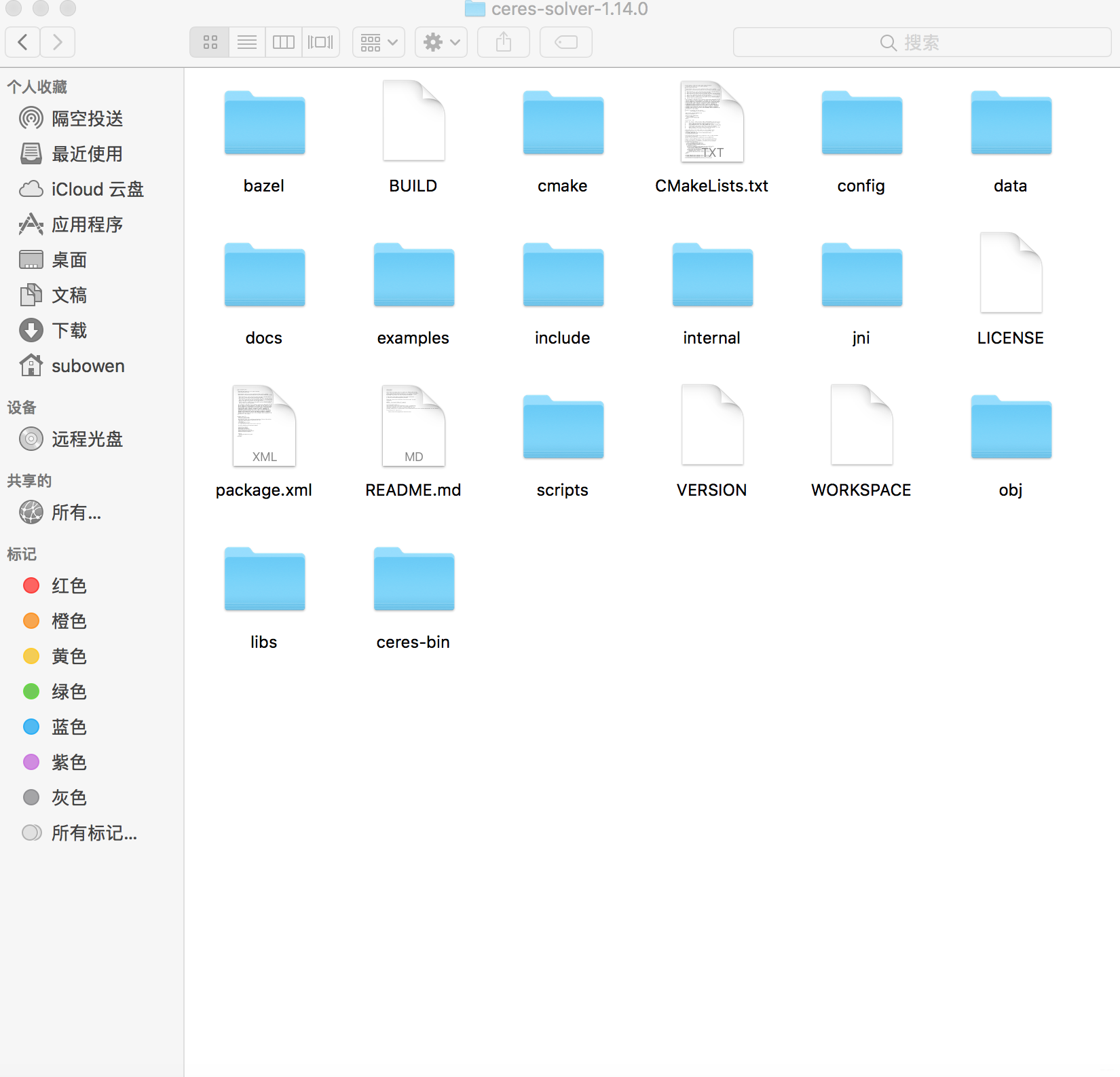Select the VERSION file
The width and height of the screenshot is (1120, 1077).
tap(712, 425)
